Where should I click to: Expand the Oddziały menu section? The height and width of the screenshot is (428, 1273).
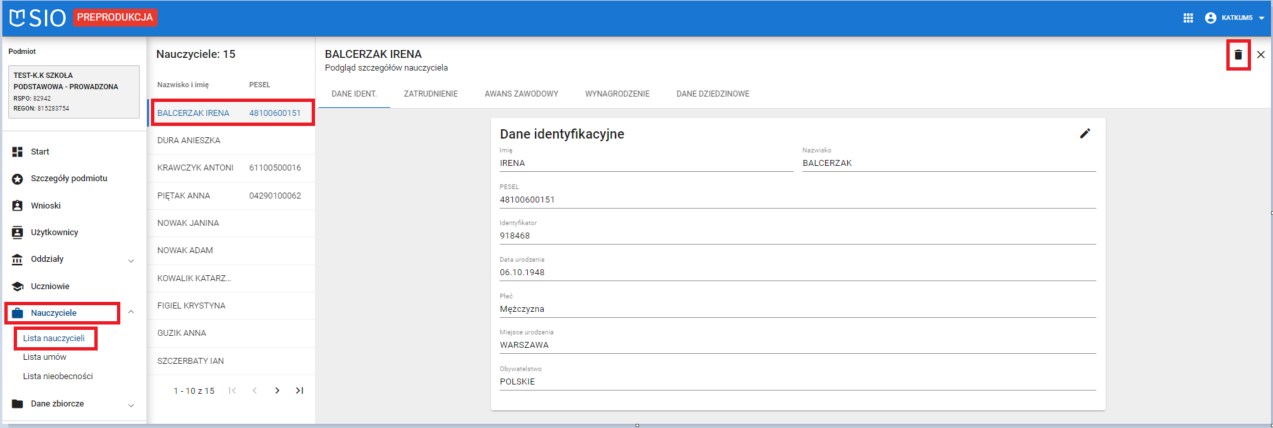tap(131, 260)
